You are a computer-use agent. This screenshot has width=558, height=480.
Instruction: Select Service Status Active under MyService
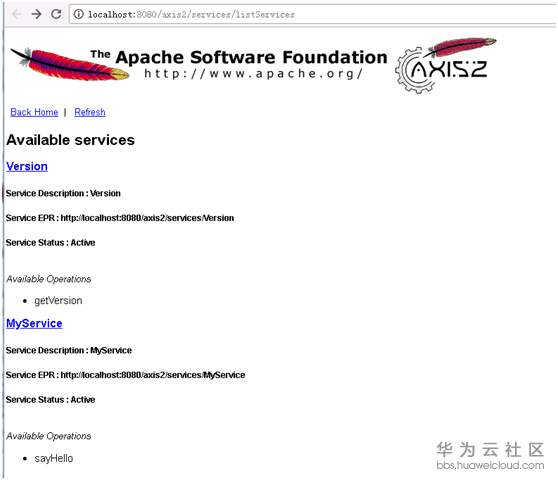point(51,399)
